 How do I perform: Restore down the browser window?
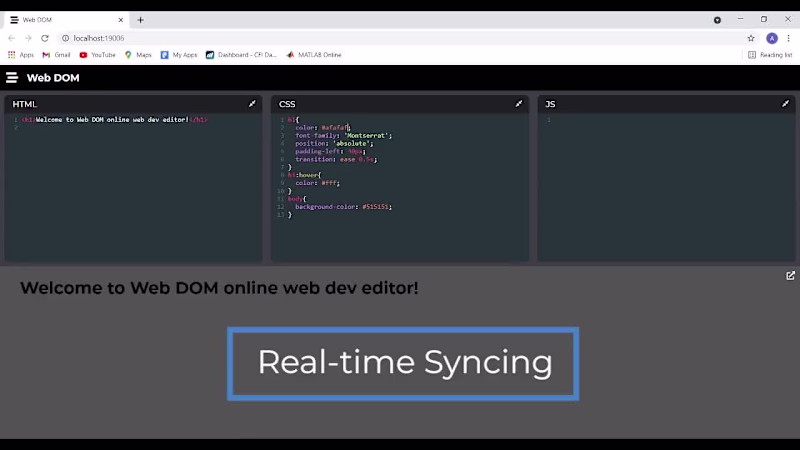click(764, 19)
